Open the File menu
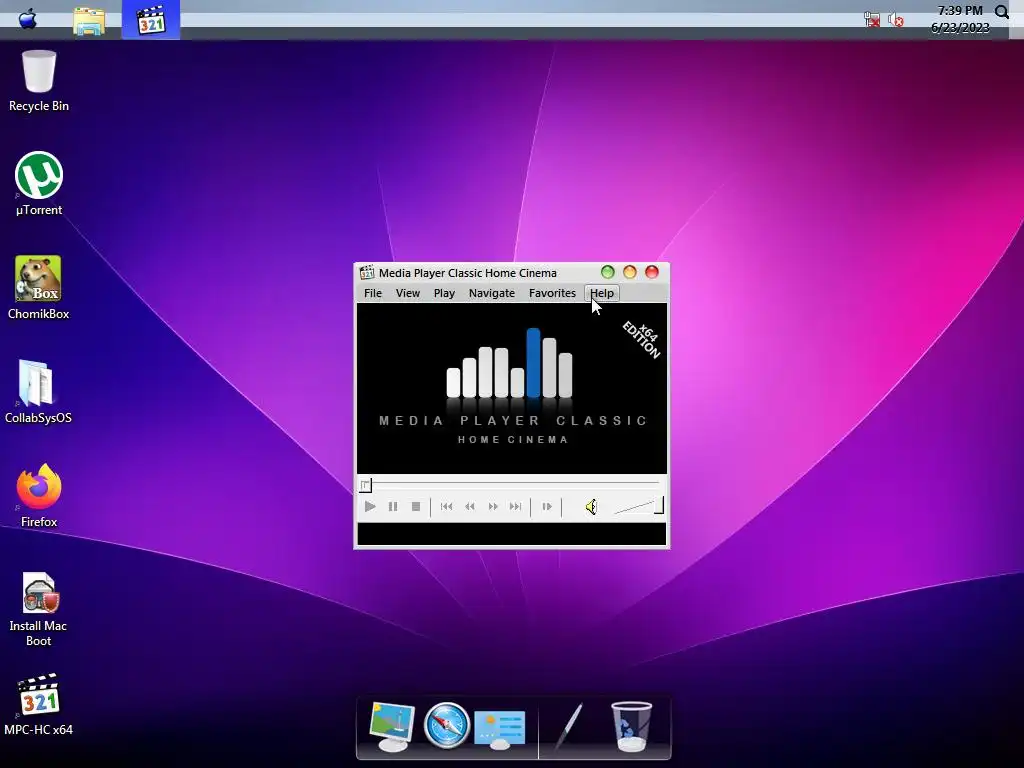Image resolution: width=1024 pixels, height=768 pixels. 373,293
